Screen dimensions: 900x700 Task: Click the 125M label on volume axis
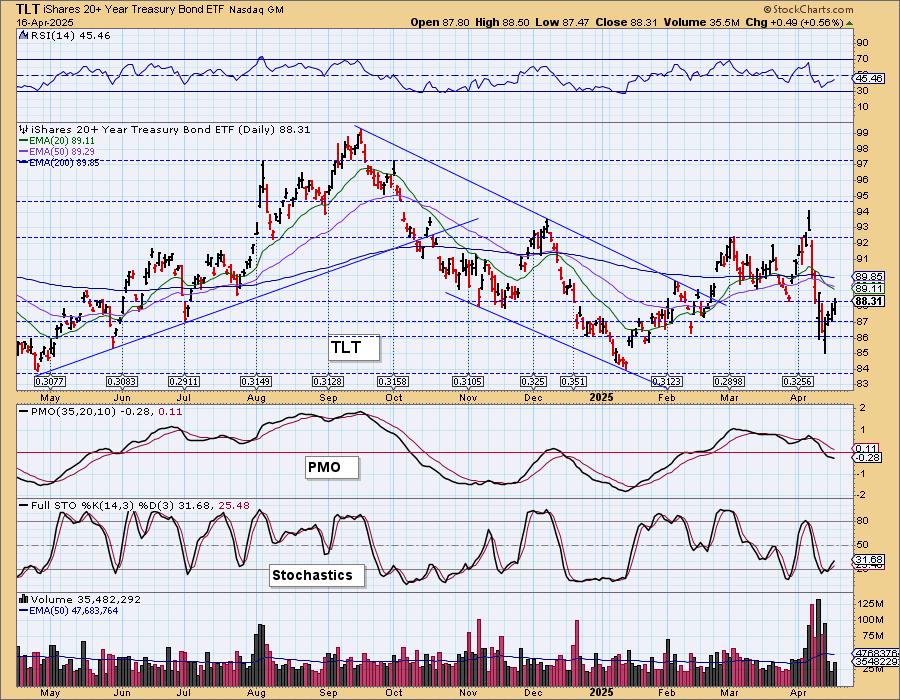[871, 604]
